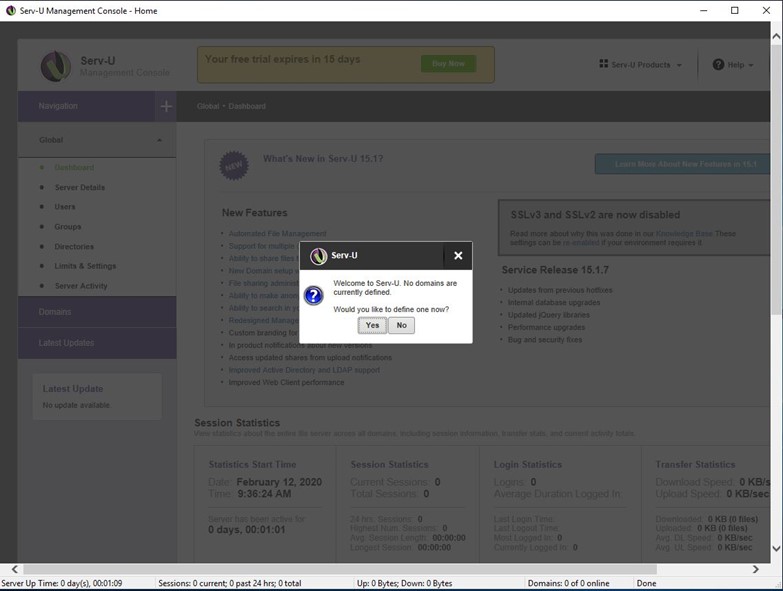Click No in the Serv-U dialog
783x591 pixels.
tap(401, 325)
